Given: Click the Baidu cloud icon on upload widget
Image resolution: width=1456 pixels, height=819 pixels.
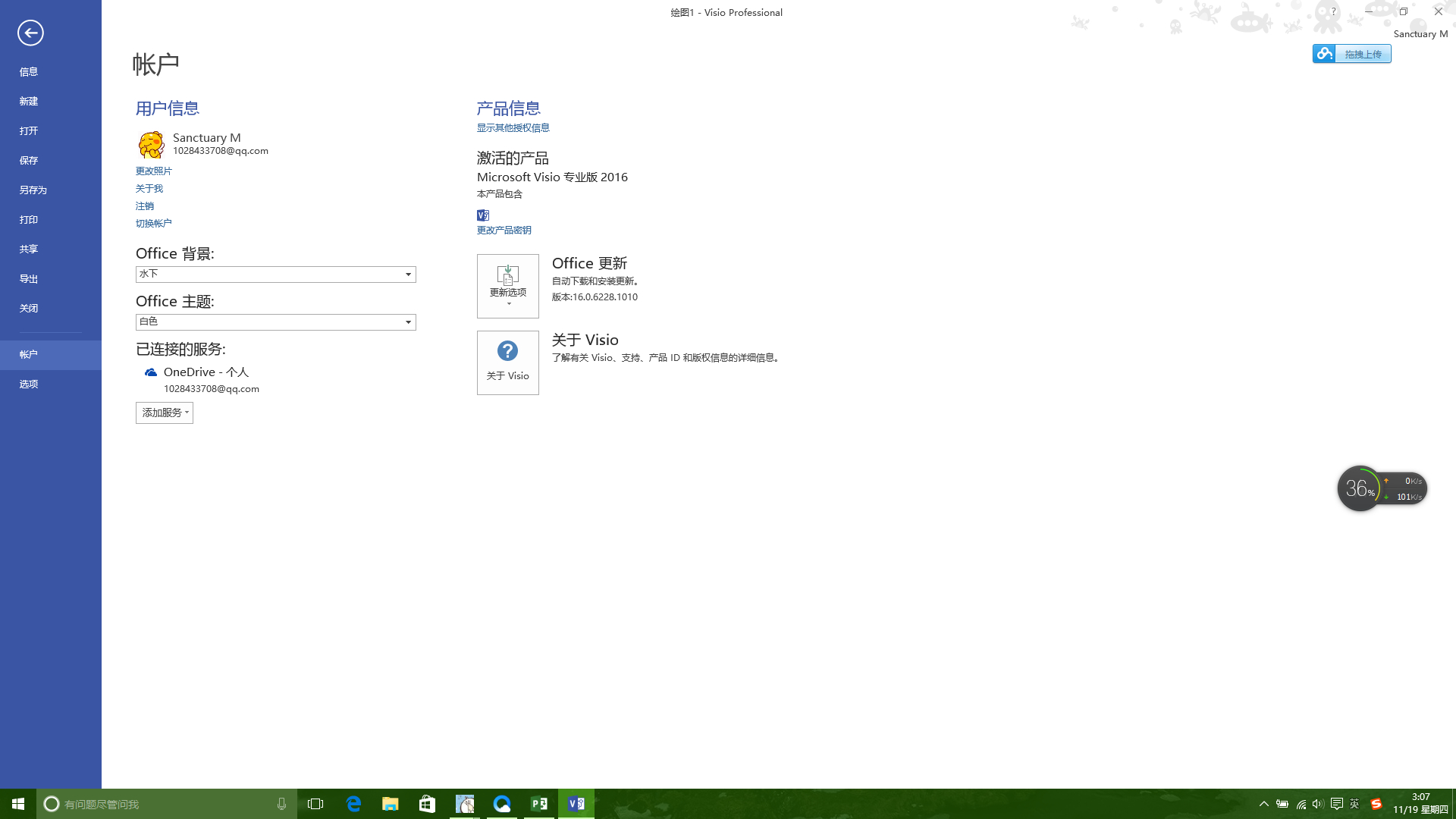Looking at the screenshot, I should coord(1325,53).
